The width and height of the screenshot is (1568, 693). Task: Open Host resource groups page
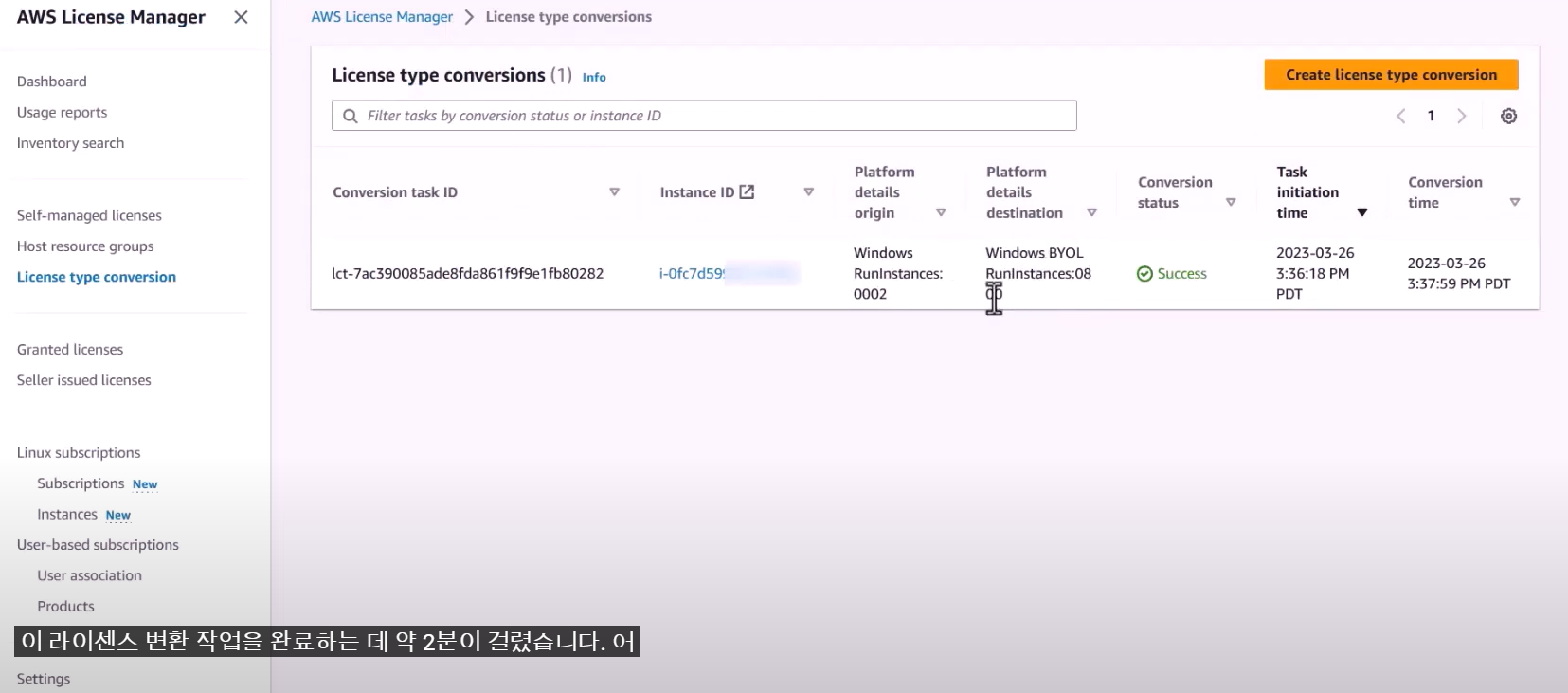(x=85, y=246)
